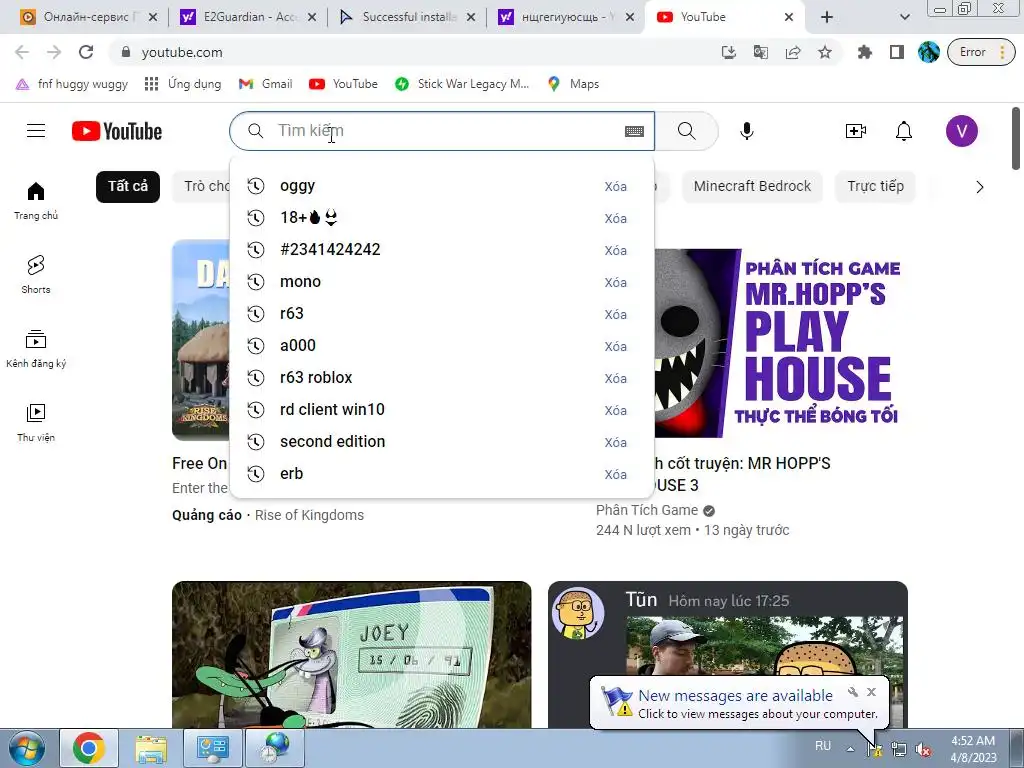Image resolution: width=1024 pixels, height=768 pixels.
Task: Open the YouTube guide hamburger menu
Action: click(x=36, y=131)
